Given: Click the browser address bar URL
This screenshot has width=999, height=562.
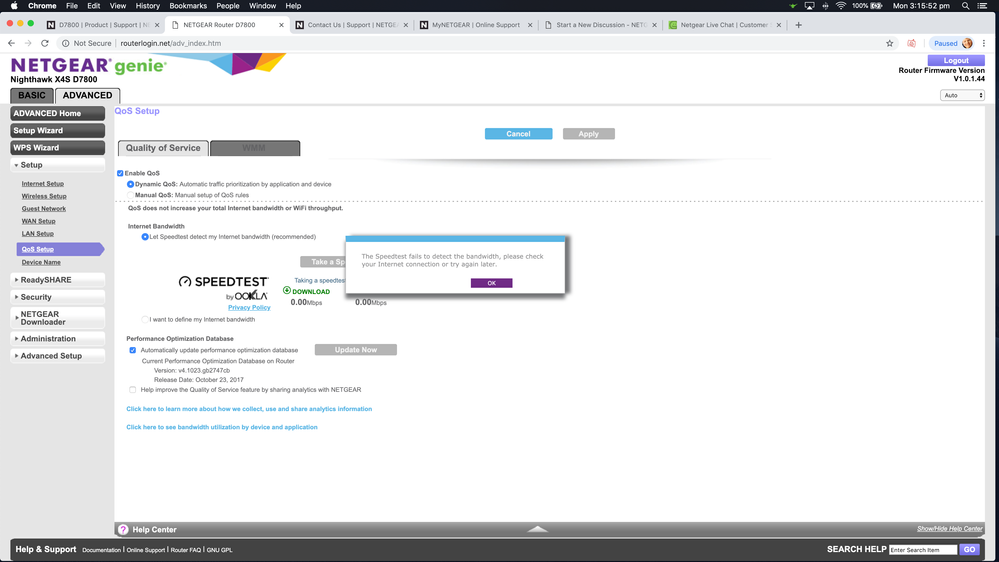Looking at the screenshot, I should pyautogui.click(x=171, y=43).
